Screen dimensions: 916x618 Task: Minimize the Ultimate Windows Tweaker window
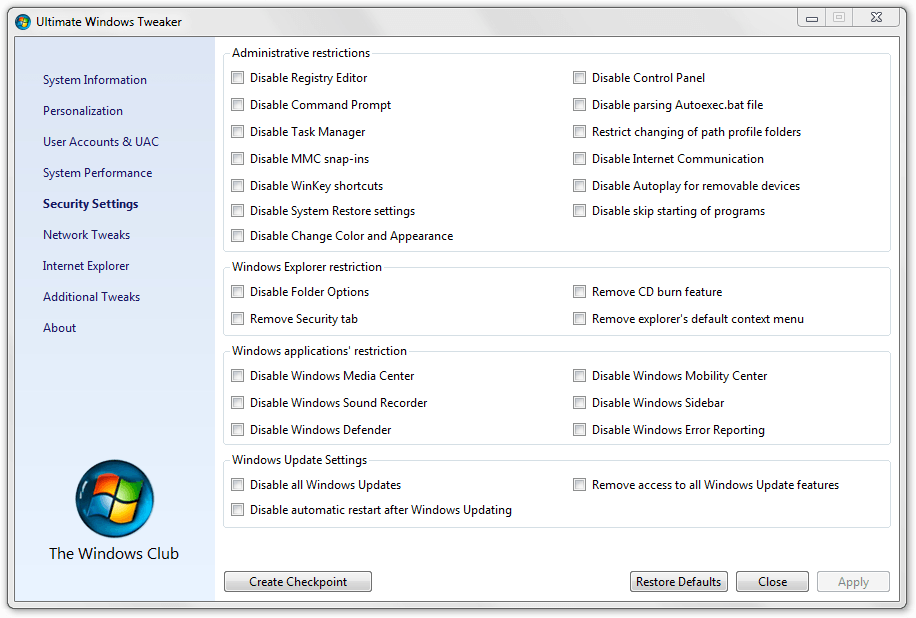click(x=811, y=18)
